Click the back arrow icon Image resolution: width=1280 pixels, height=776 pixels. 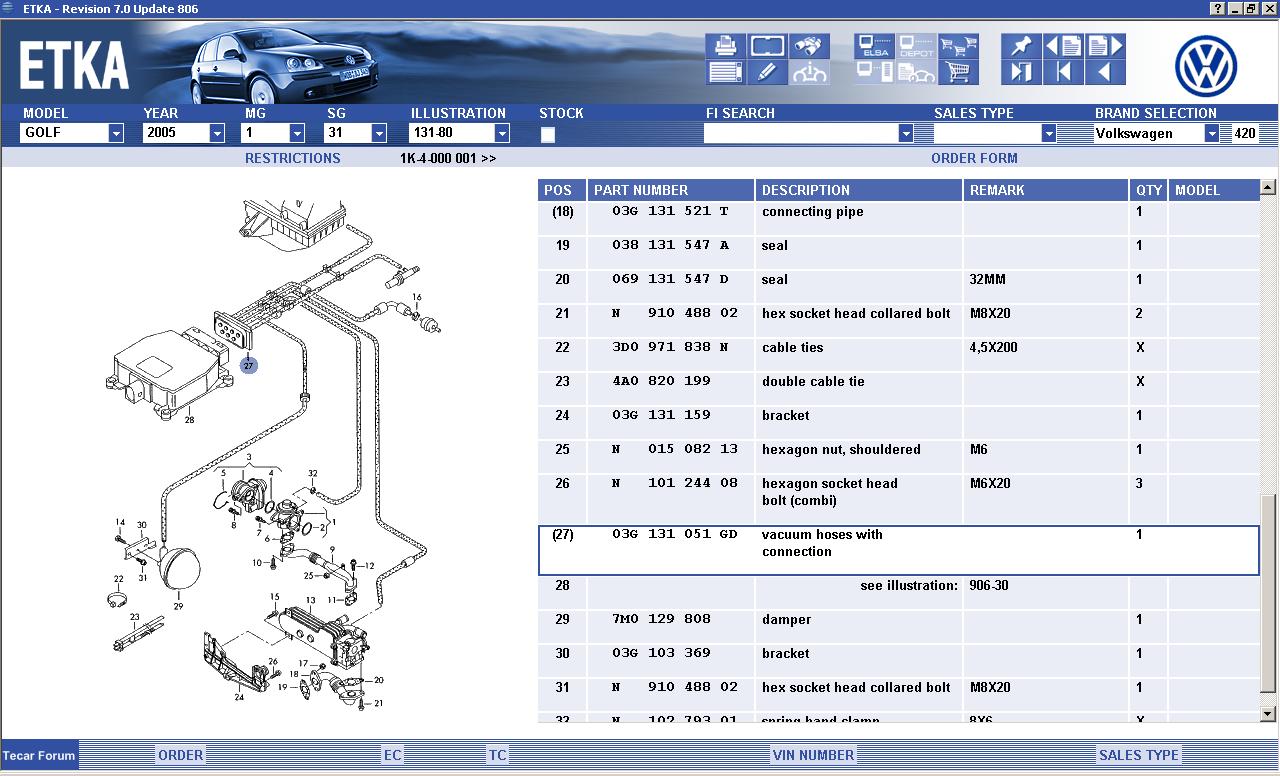1105,72
